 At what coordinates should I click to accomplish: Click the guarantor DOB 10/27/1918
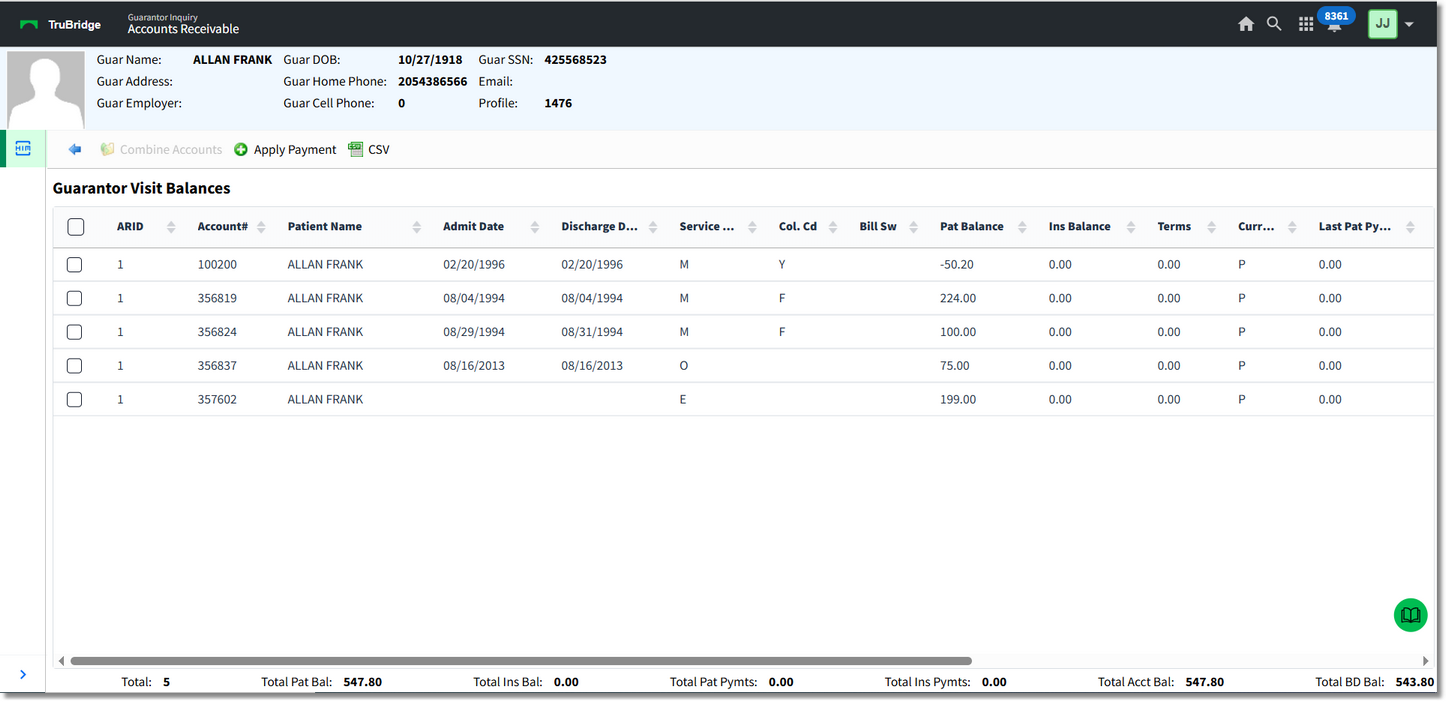click(x=430, y=60)
